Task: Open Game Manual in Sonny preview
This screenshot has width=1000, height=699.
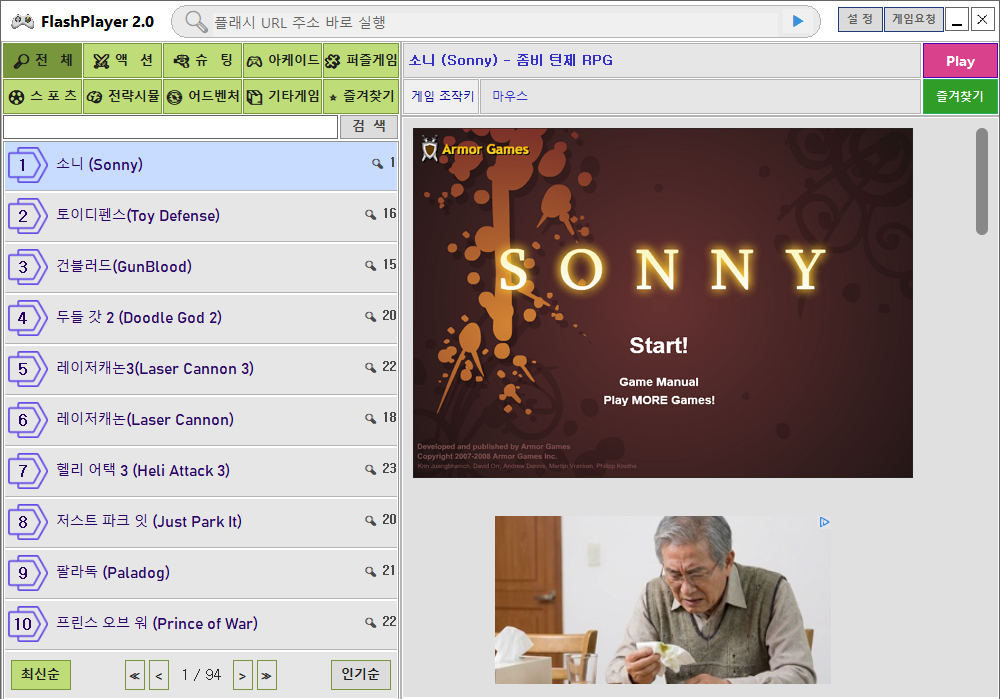Action: [x=659, y=382]
